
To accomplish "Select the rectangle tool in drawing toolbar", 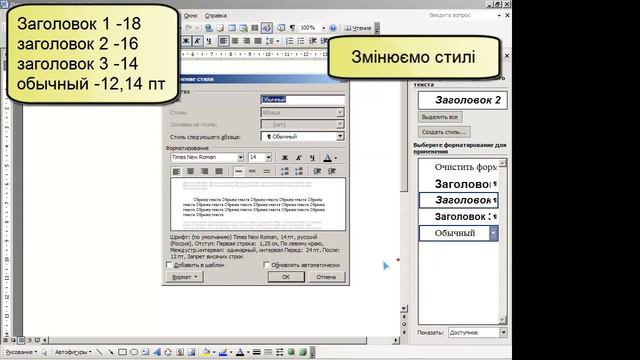I will pos(122,352).
